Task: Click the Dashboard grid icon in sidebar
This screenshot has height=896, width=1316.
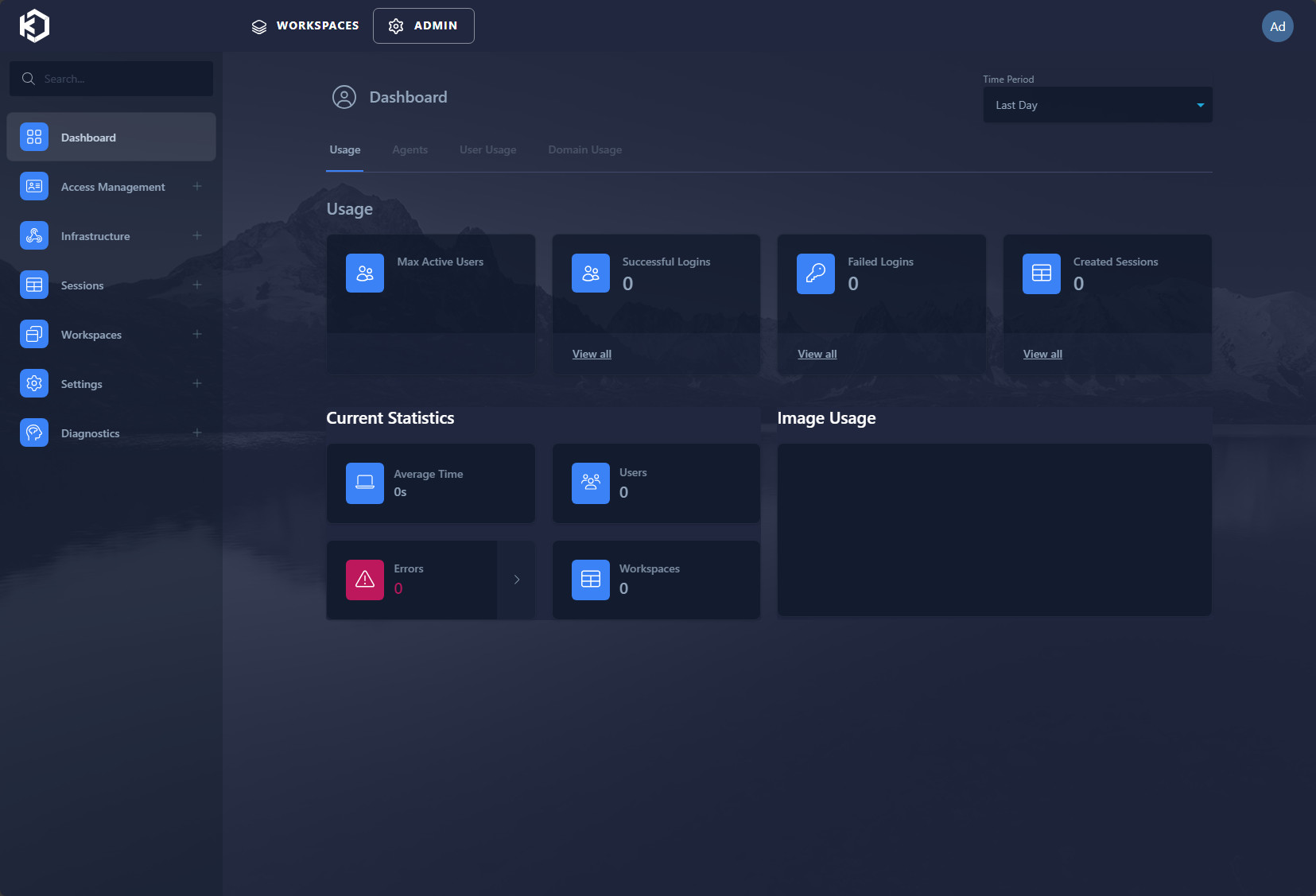Action: (x=34, y=138)
